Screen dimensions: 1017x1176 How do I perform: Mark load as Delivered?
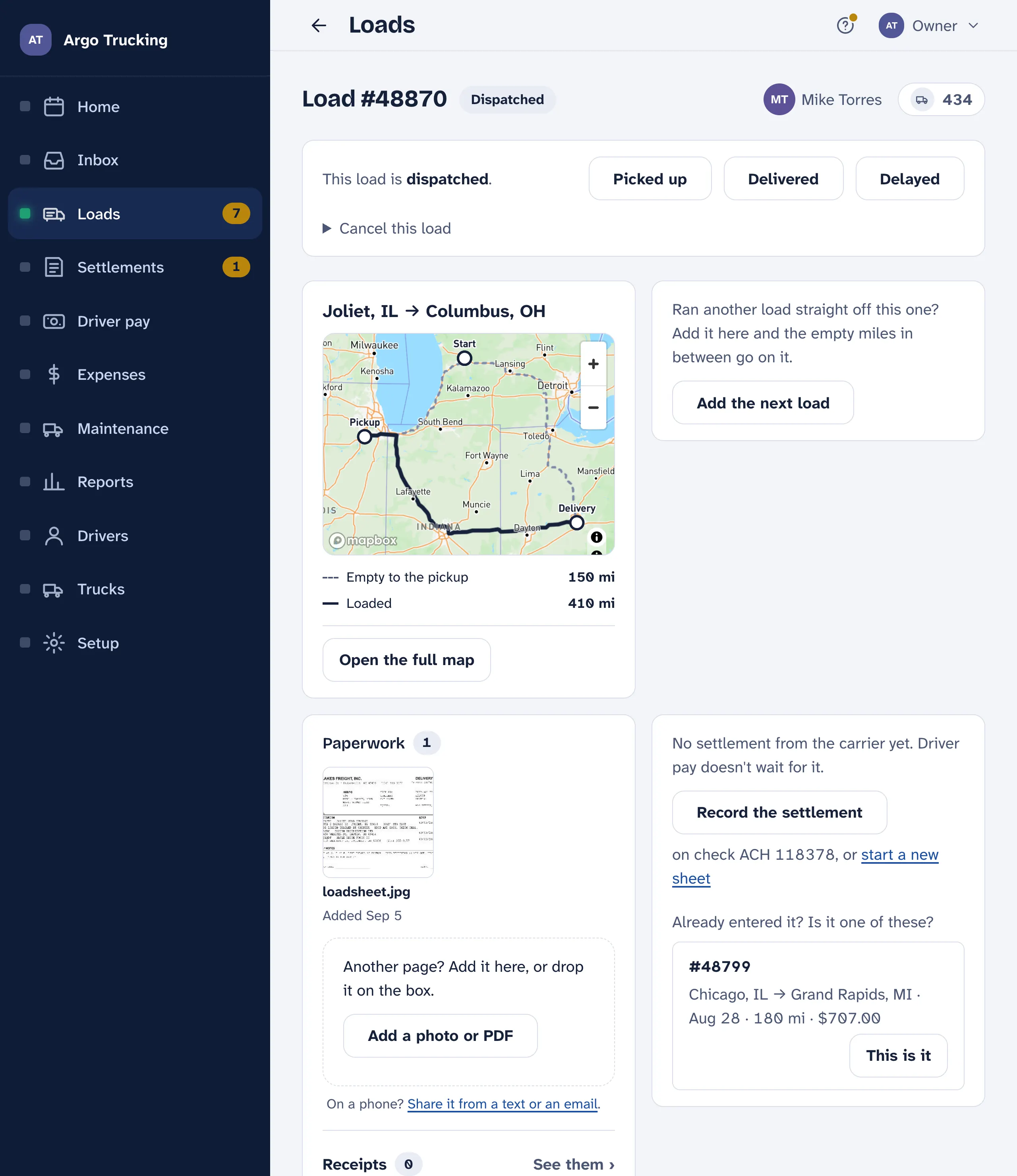pyautogui.click(x=783, y=179)
